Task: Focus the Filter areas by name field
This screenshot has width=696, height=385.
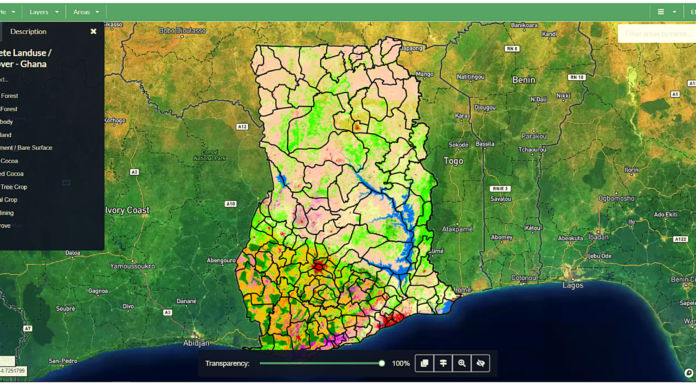Action: tap(657, 34)
